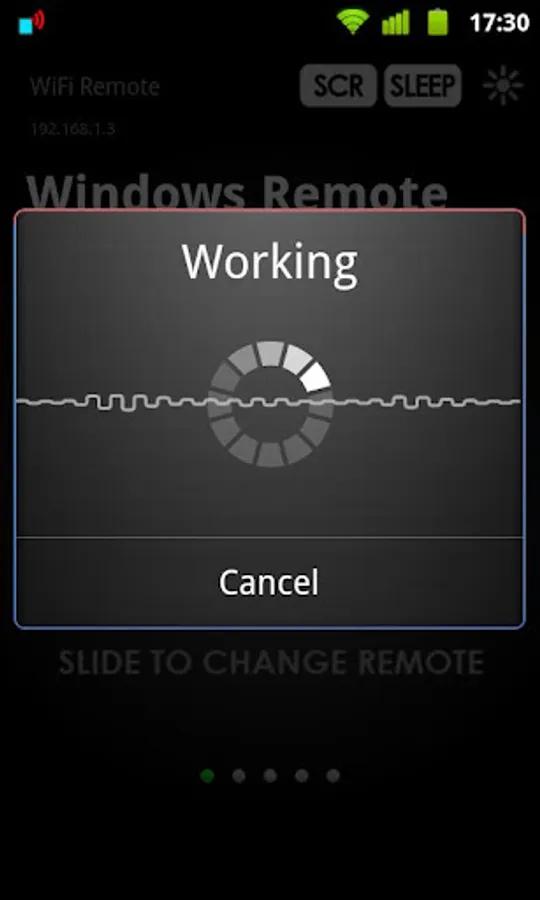This screenshot has width=540, height=900.
Task: Tap the Windows Remote heading
Action: pos(236,192)
